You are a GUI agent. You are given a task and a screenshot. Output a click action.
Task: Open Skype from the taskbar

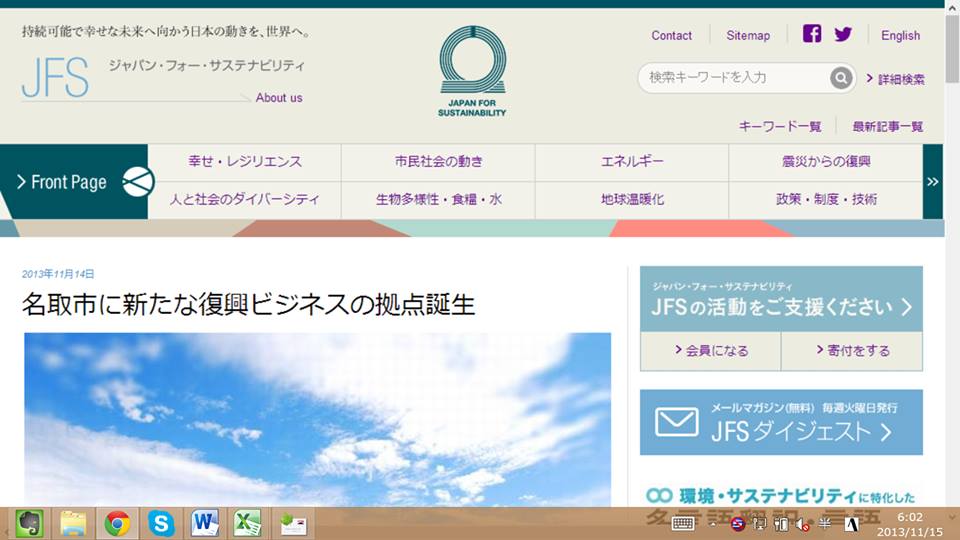point(161,524)
